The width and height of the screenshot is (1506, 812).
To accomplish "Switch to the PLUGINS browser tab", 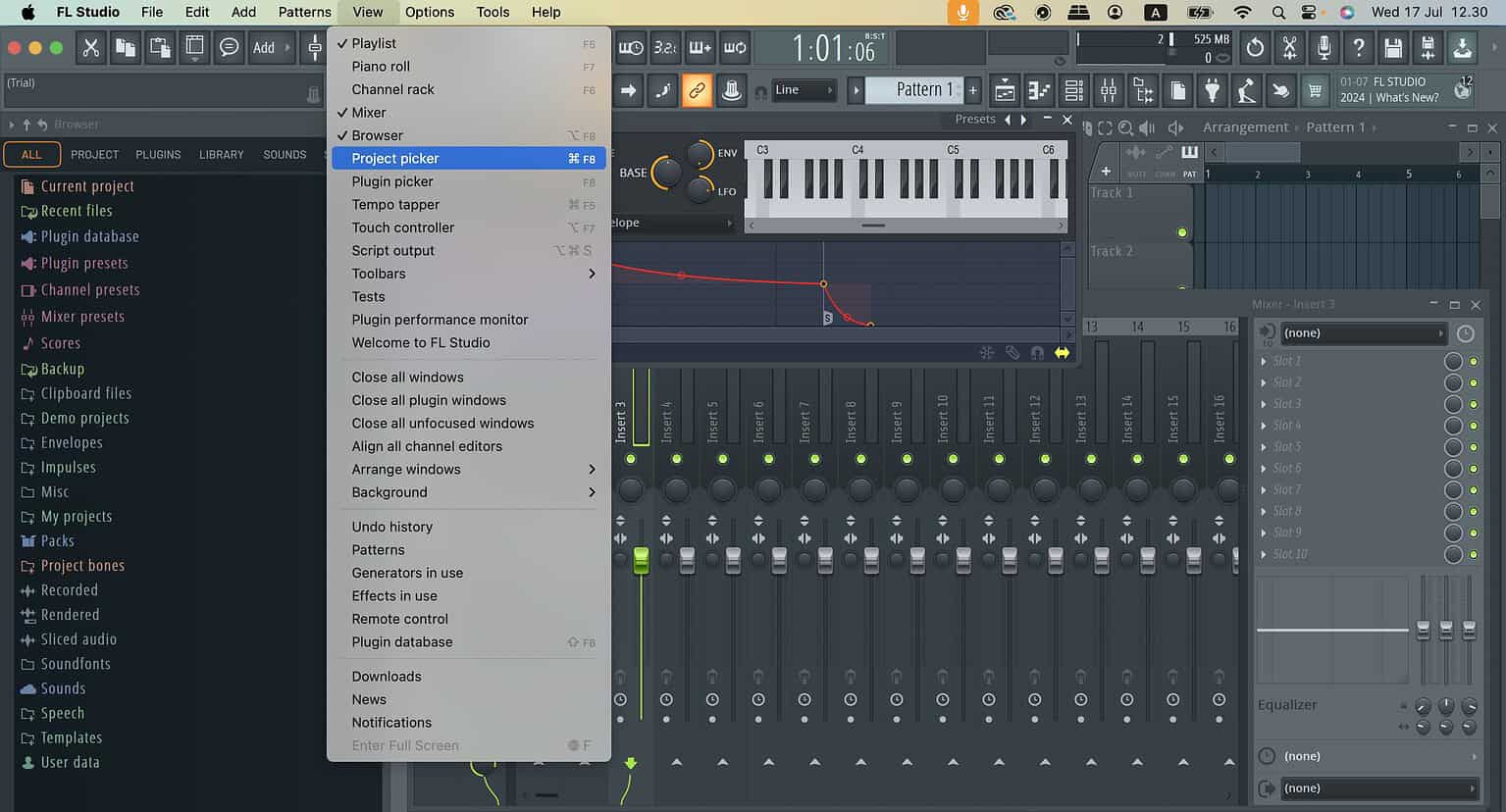I will coord(157,154).
